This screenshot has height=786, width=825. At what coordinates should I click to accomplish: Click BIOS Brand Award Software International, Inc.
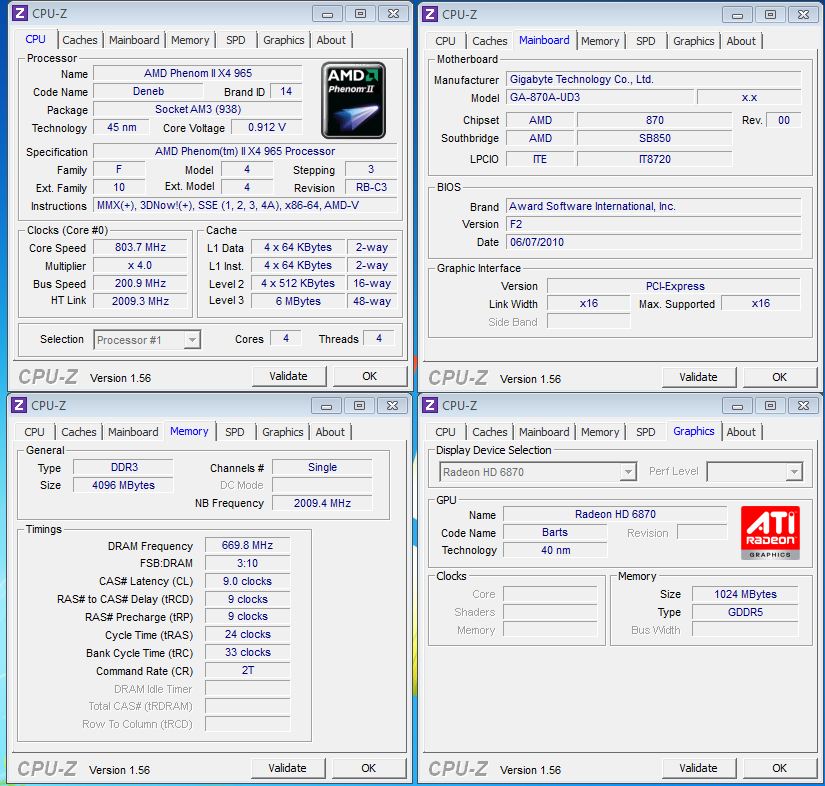(x=653, y=206)
